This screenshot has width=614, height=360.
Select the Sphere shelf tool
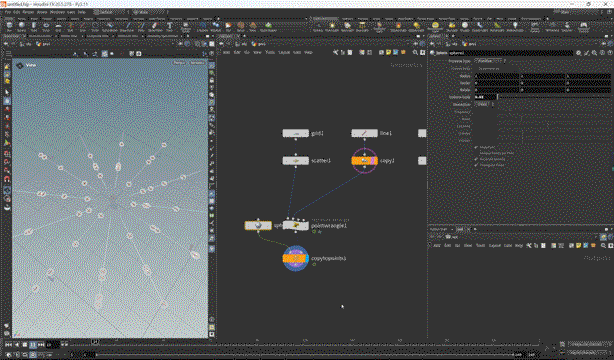coord(22,27)
